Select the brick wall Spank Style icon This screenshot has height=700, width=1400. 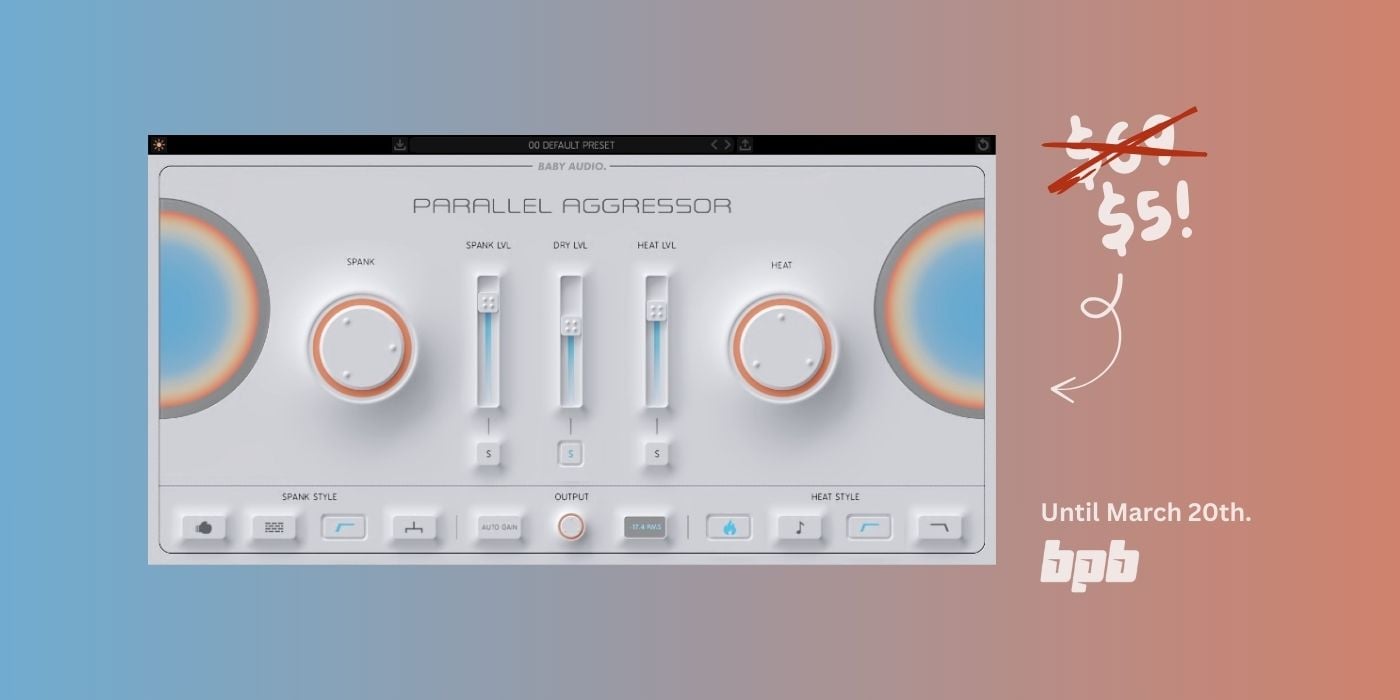pyautogui.click(x=274, y=528)
